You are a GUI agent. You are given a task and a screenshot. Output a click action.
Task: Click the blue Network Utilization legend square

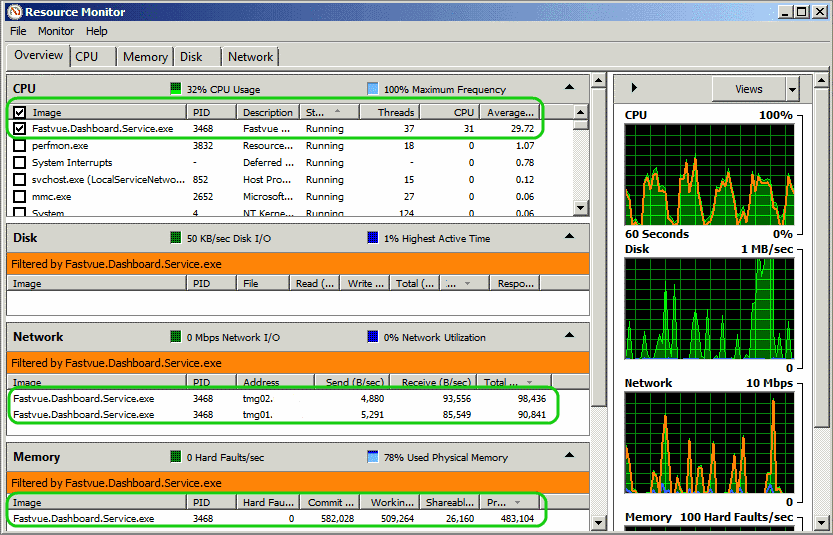tap(373, 336)
